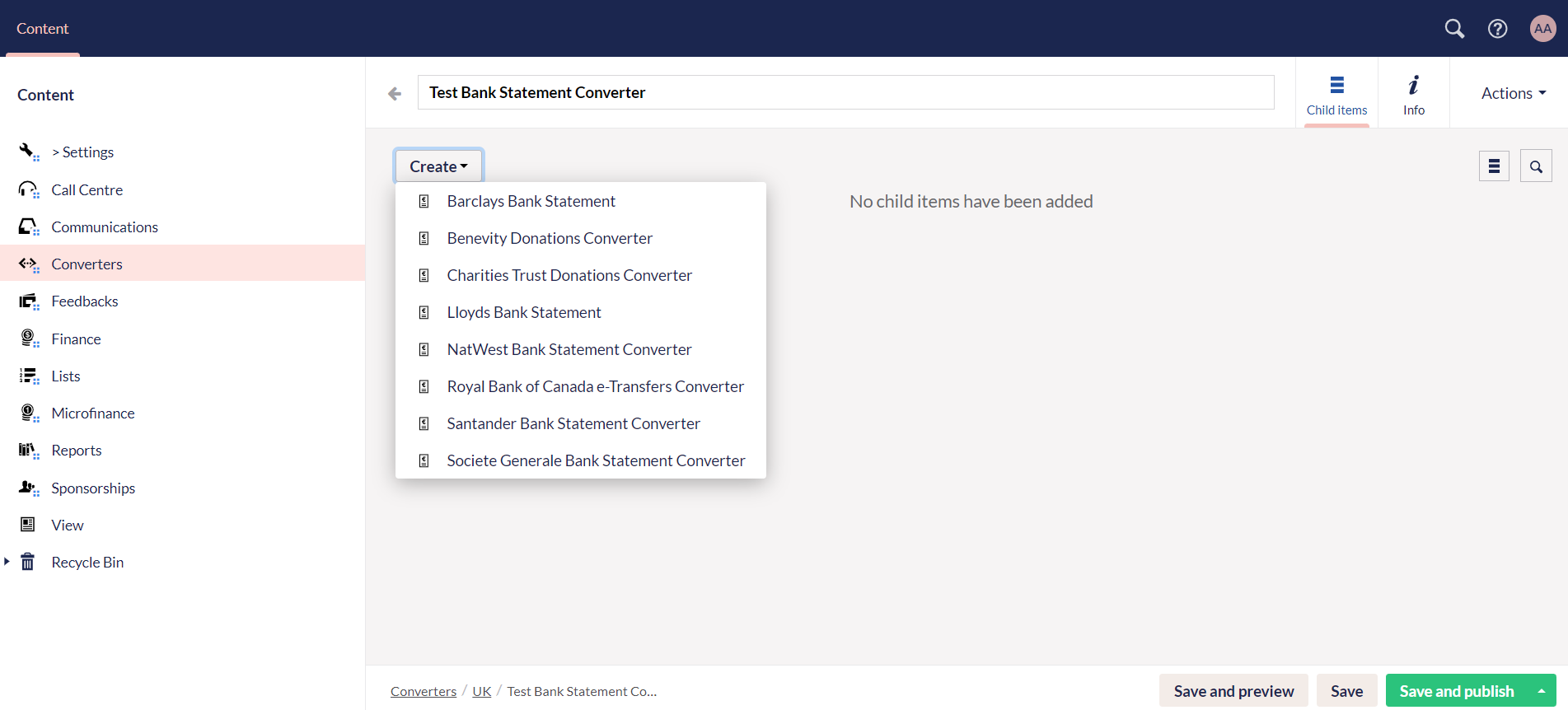Click the Charities Trust Donations Converter icon
Viewport: 1568px width, 710px height.
click(424, 275)
